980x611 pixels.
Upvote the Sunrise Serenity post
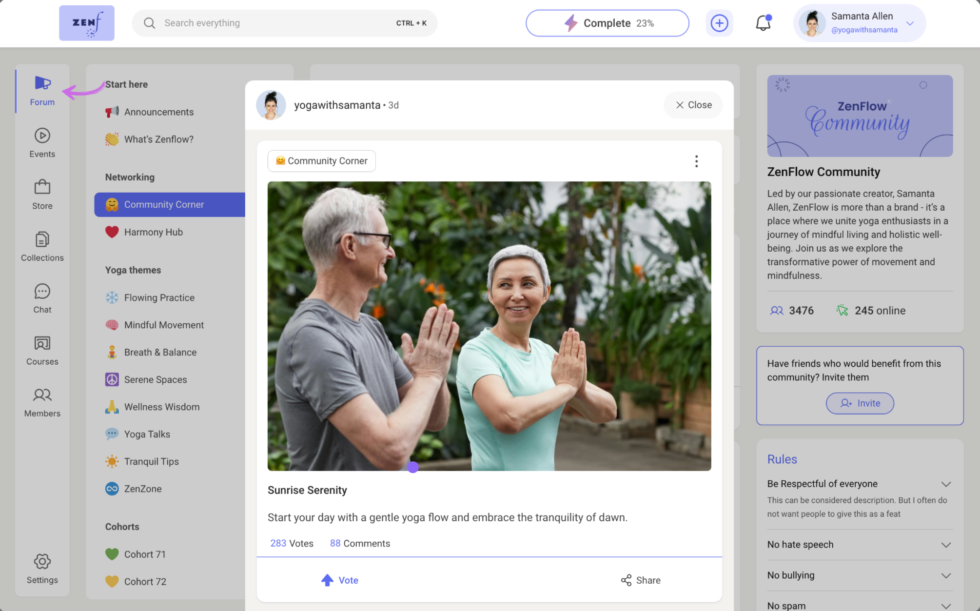point(339,580)
